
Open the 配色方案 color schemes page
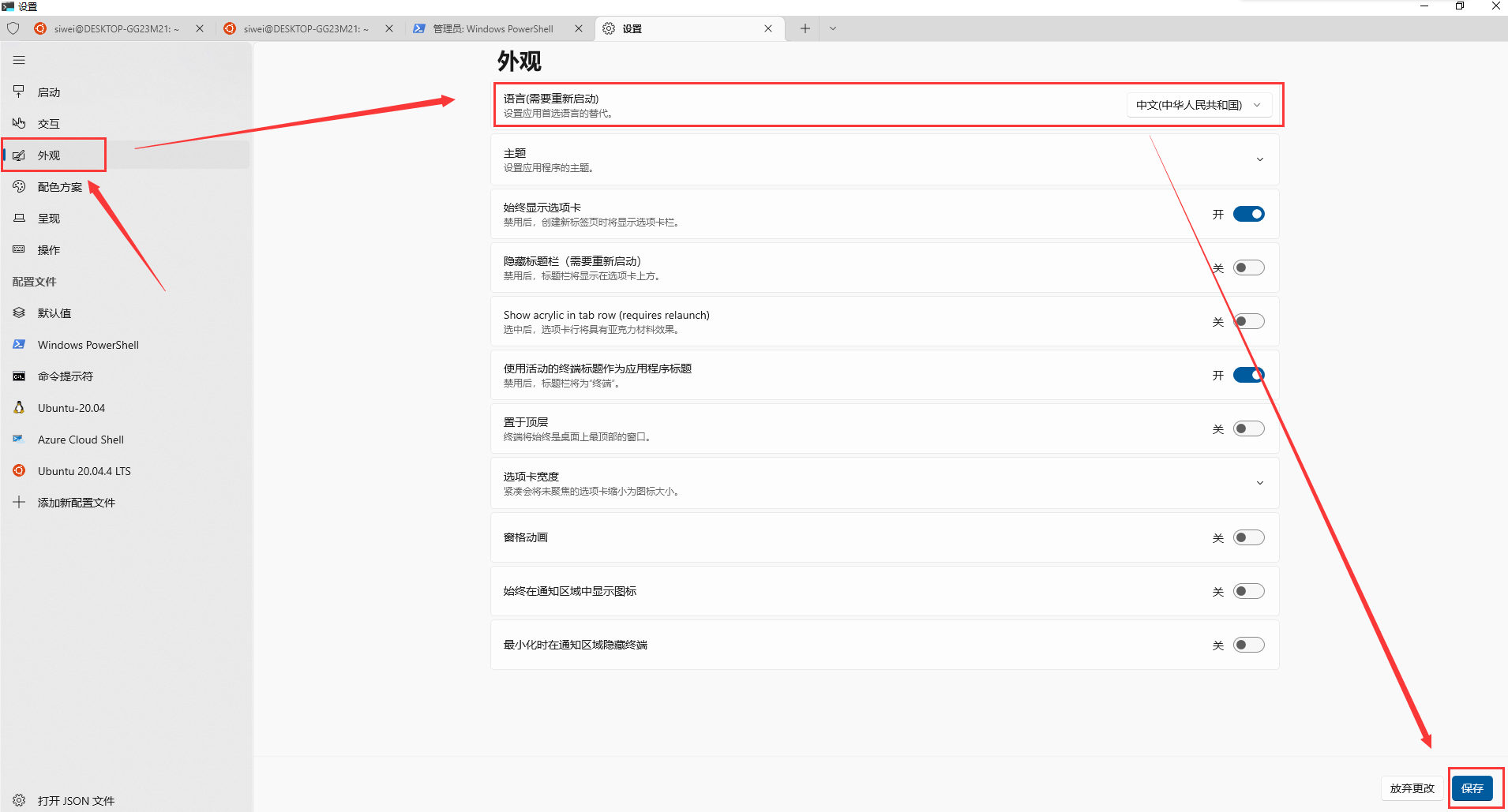coord(126,187)
